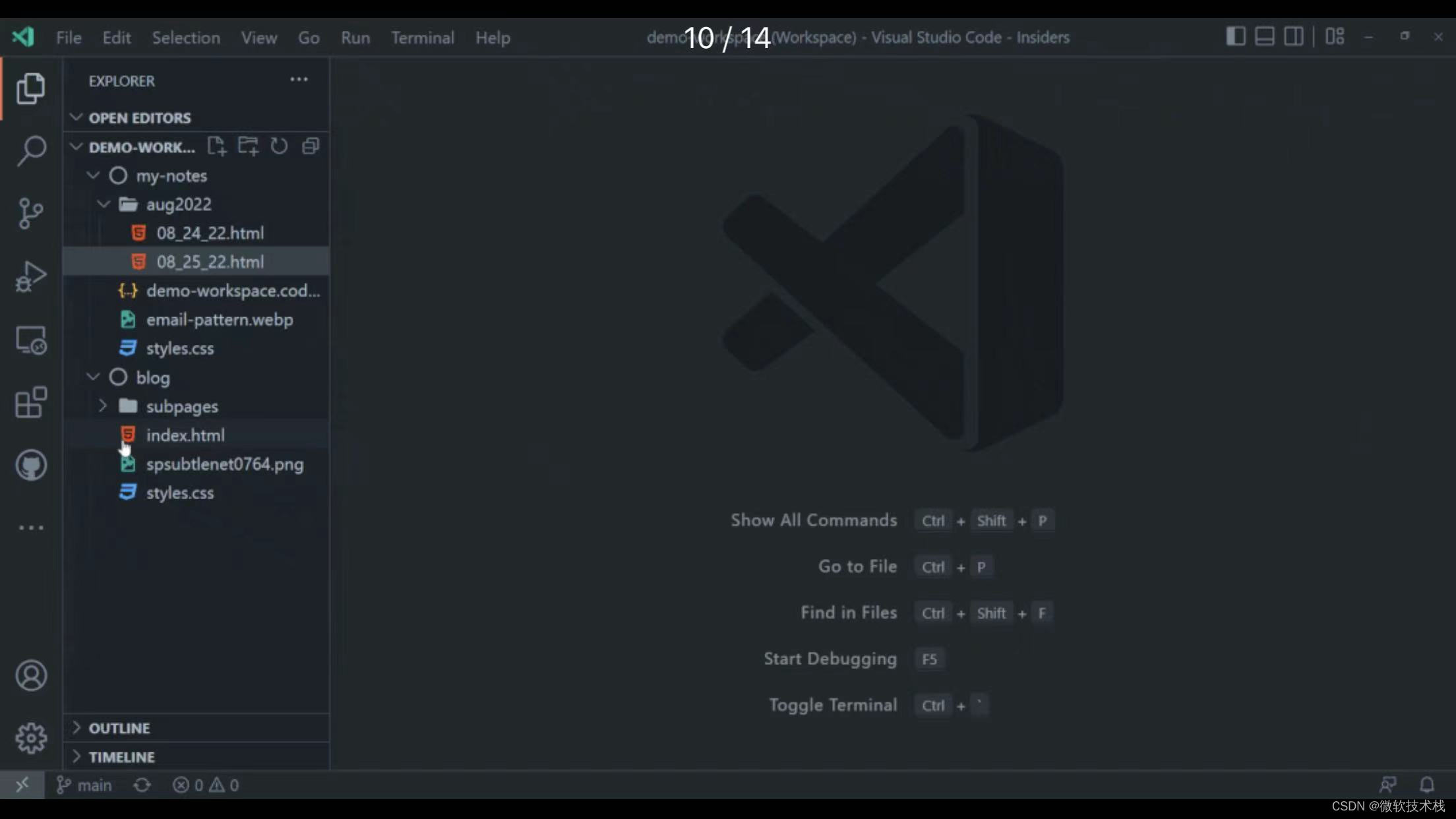The height and width of the screenshot is (819, 1456).
Task: Open the Go menu
Action: click(309, 38)
